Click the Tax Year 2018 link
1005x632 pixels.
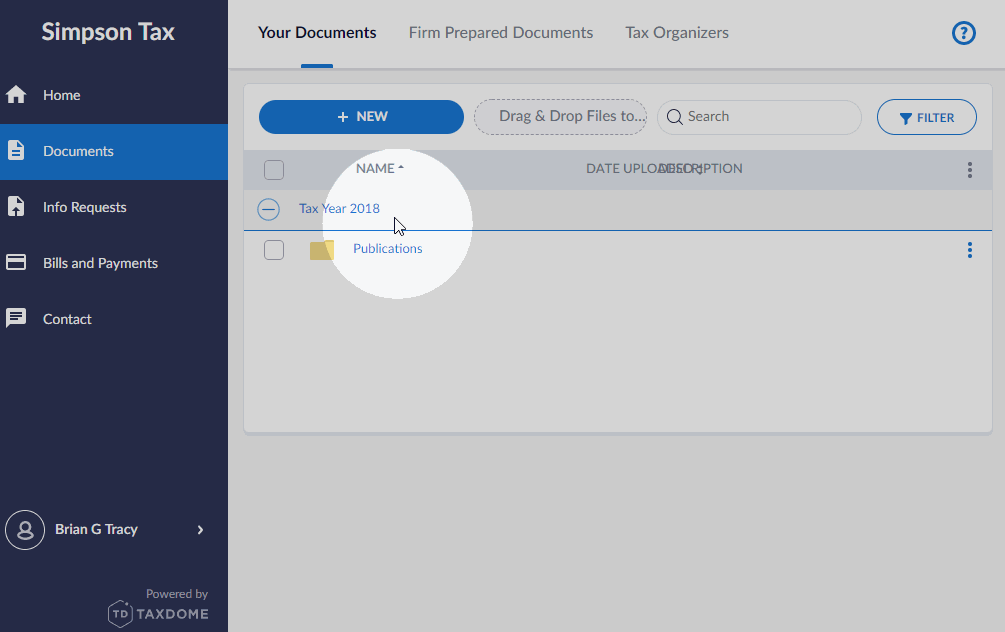pyautogui.click(x=339, y=208)
